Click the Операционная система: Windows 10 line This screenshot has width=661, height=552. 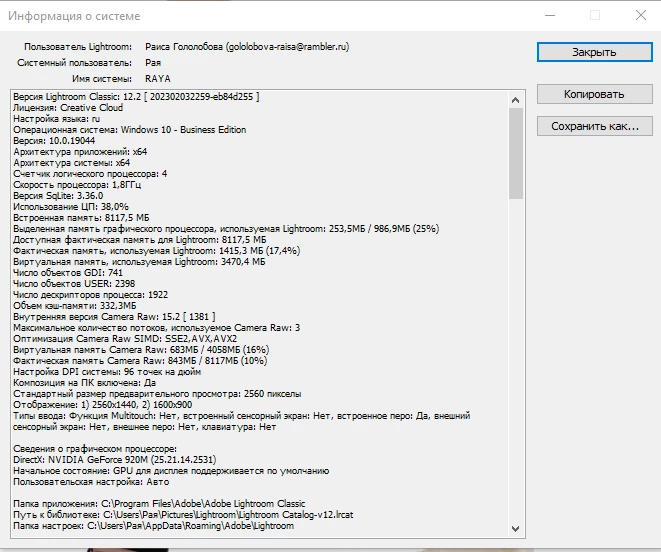[x=129, y=129]
